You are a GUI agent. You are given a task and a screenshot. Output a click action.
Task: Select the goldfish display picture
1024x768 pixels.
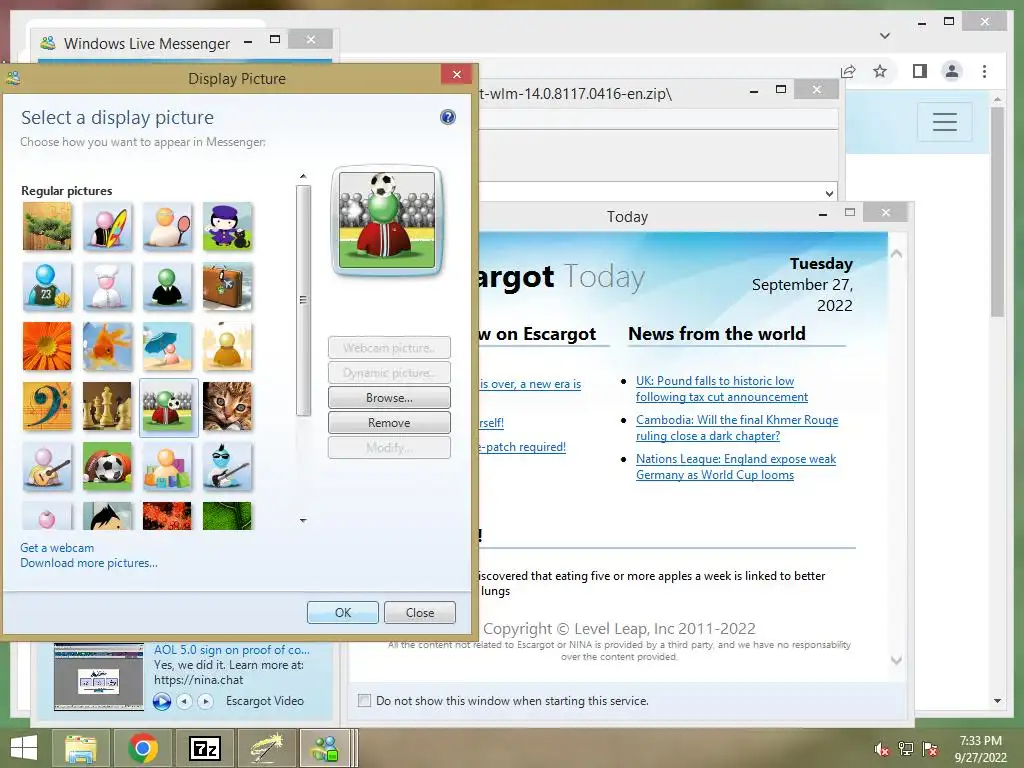click(x=107, y=347)
